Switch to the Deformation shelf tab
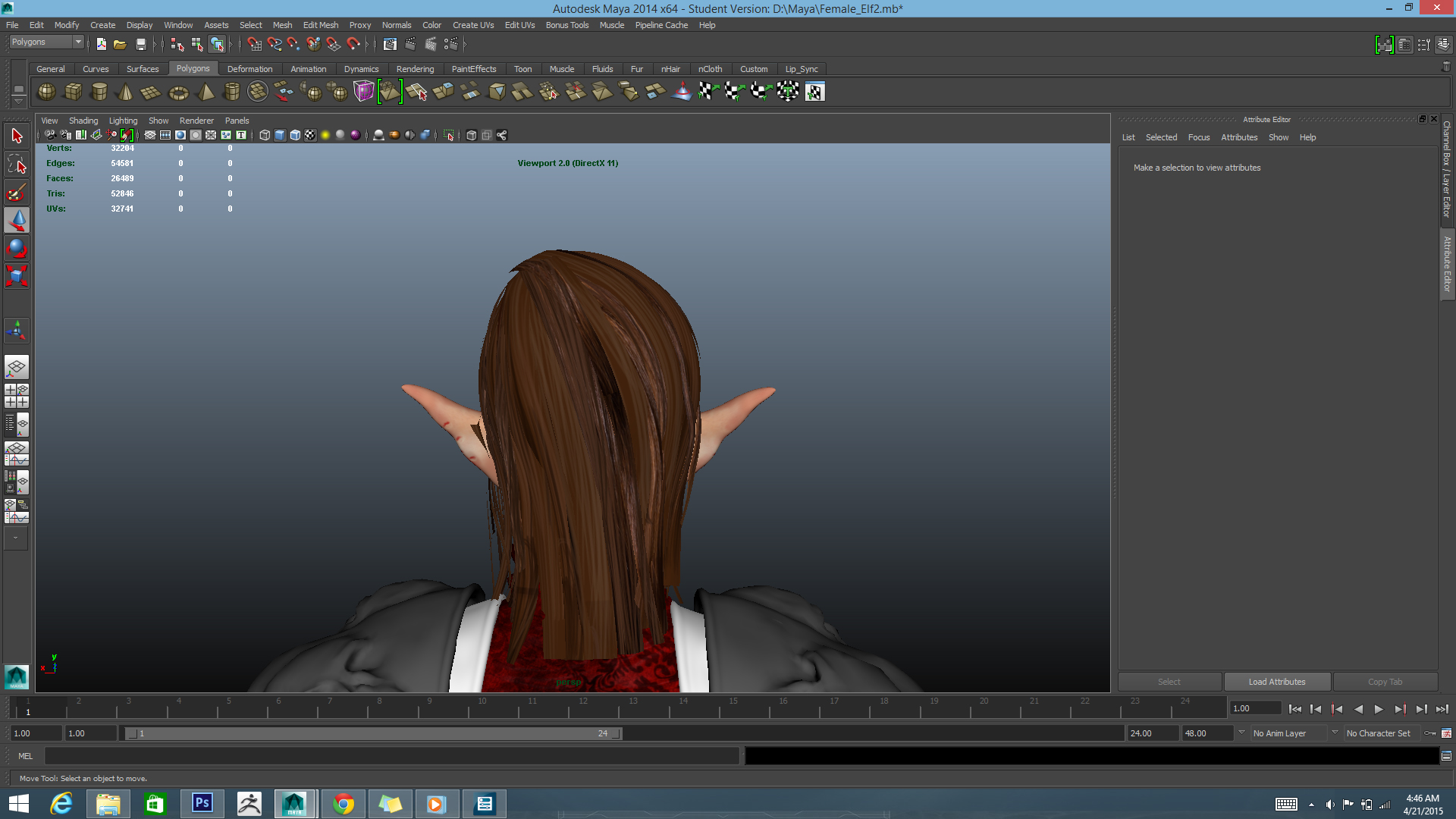 pyautogui.click(x=249, y=69)
